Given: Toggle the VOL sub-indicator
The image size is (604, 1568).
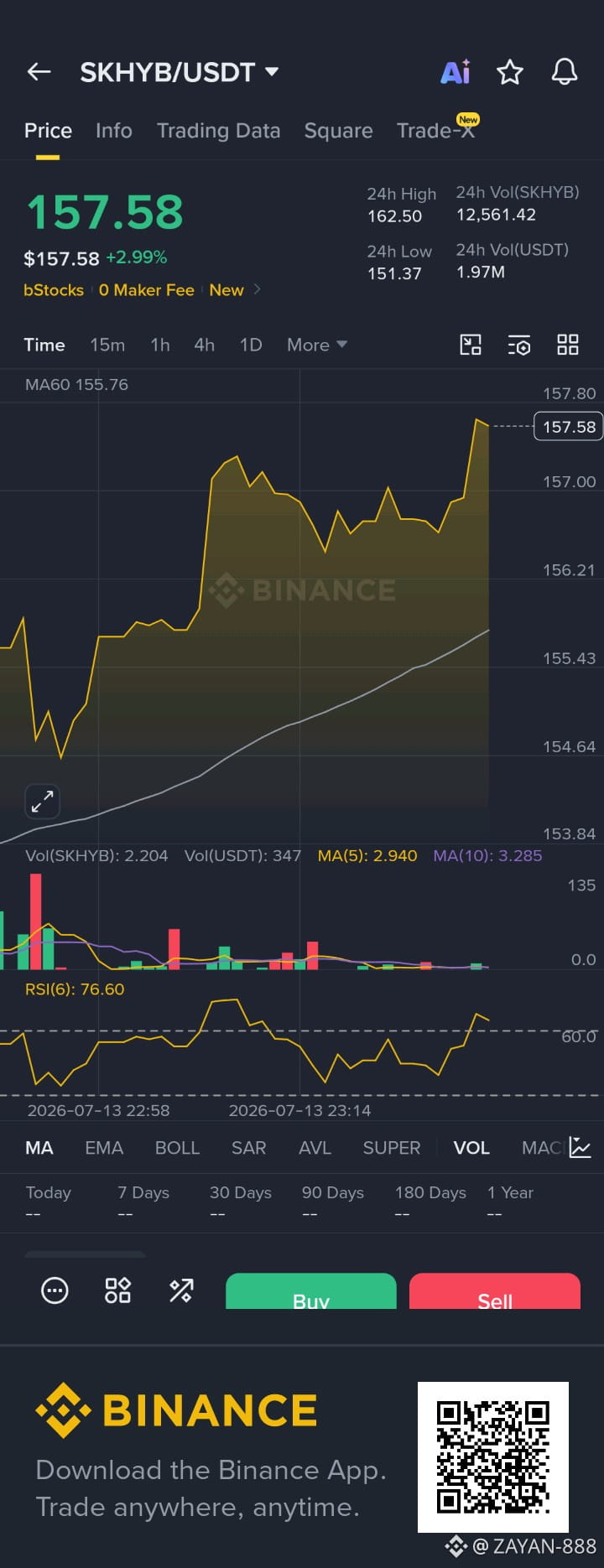Looking at the screenshot, I should click(471, 1148).
